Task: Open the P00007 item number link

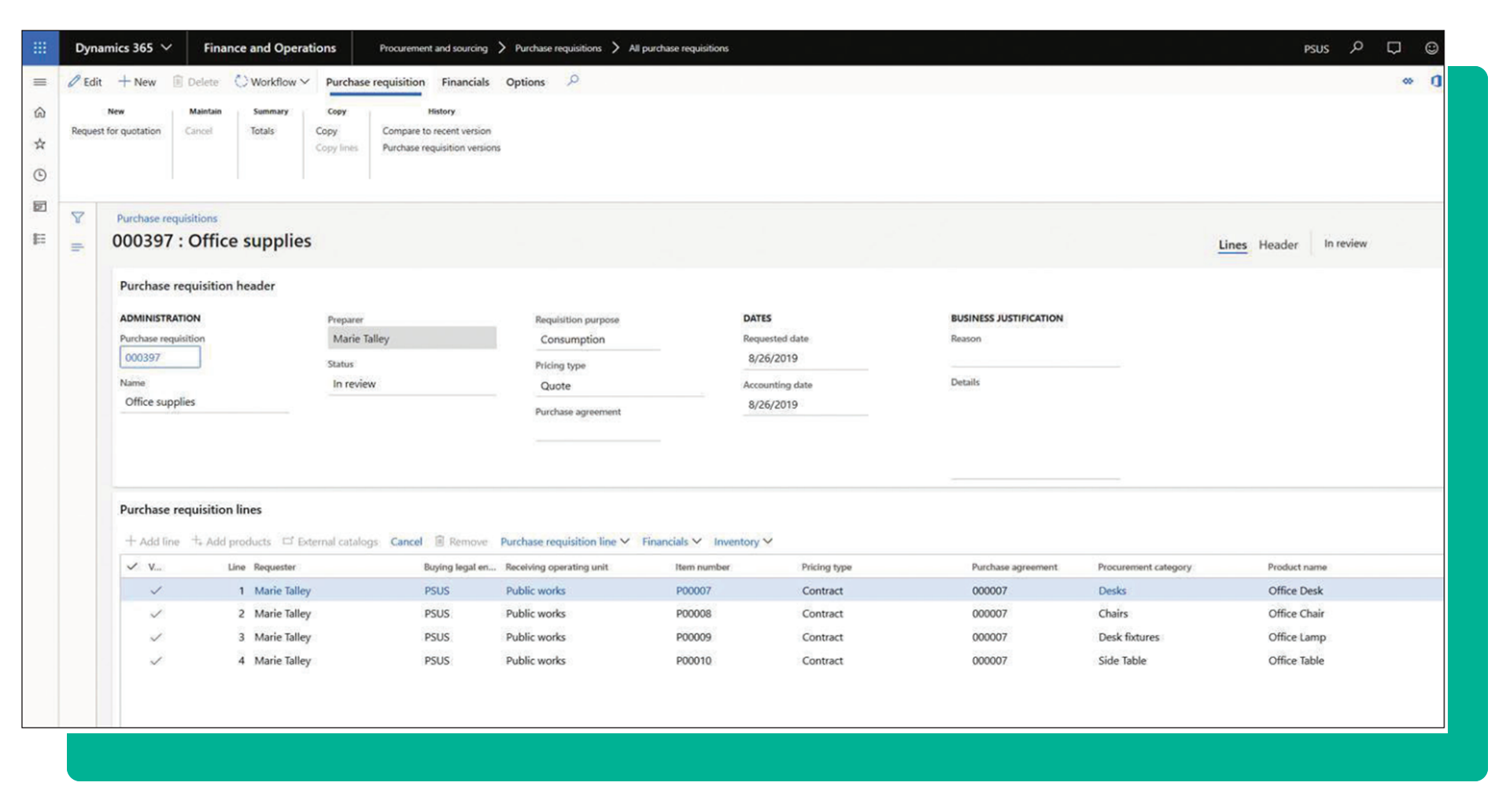Action: 693,591
